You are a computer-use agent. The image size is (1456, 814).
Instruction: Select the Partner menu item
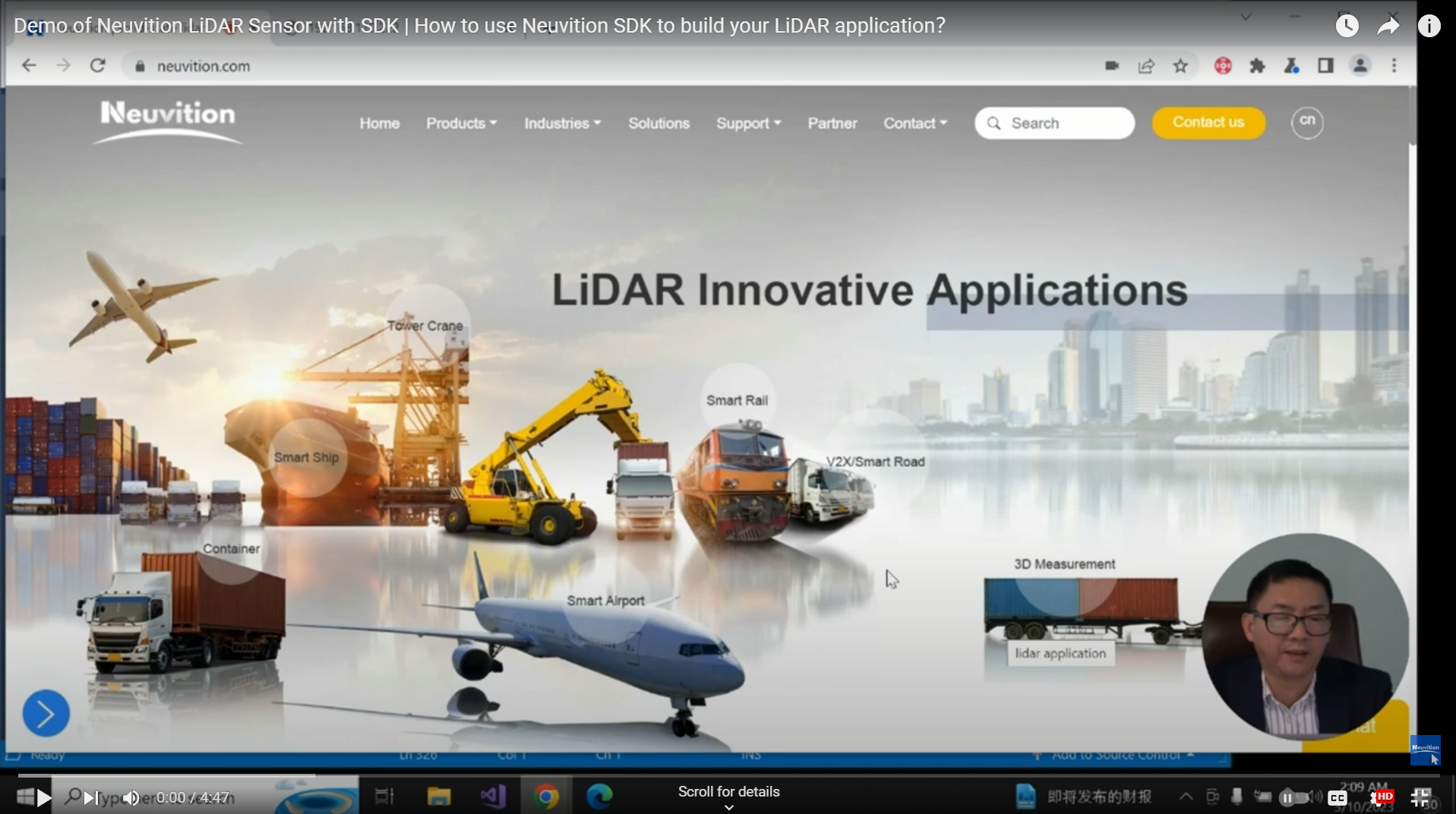coord(832,123)
